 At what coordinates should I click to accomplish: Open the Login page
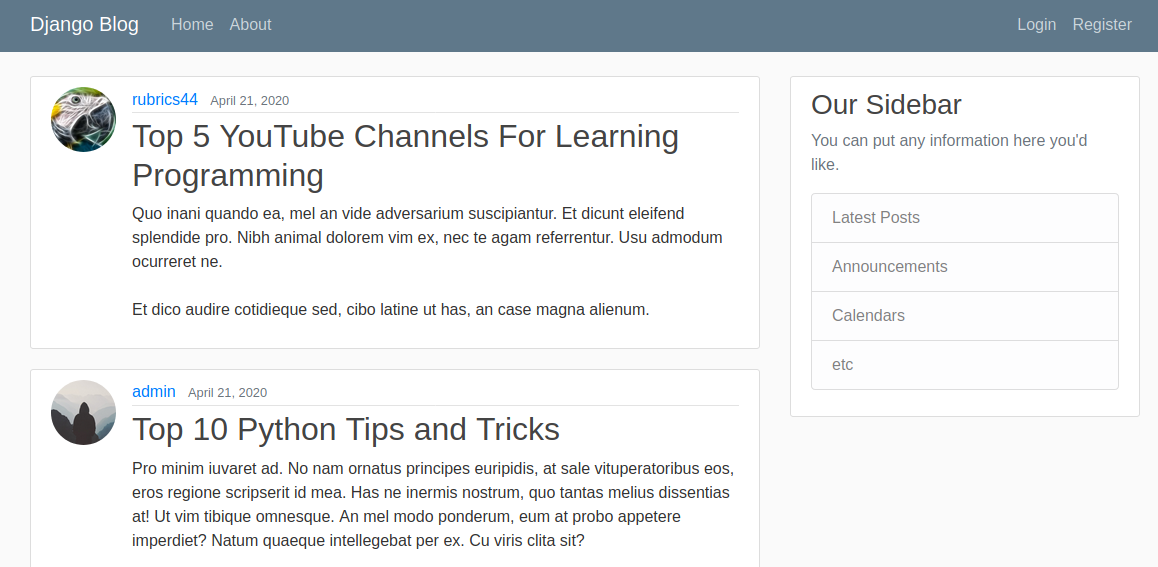(1036, 24)
